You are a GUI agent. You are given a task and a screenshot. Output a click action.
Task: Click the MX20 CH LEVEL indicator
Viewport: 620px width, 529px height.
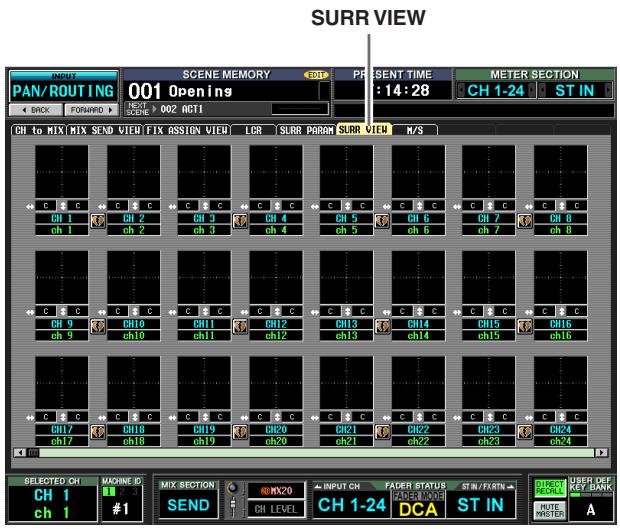[x=276, y=500]
